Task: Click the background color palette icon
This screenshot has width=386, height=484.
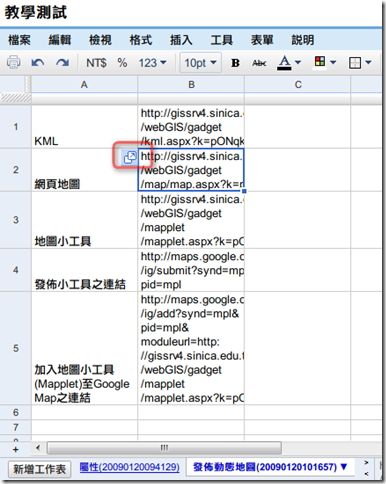Action: pyautogui.click(x=320, y=62)
